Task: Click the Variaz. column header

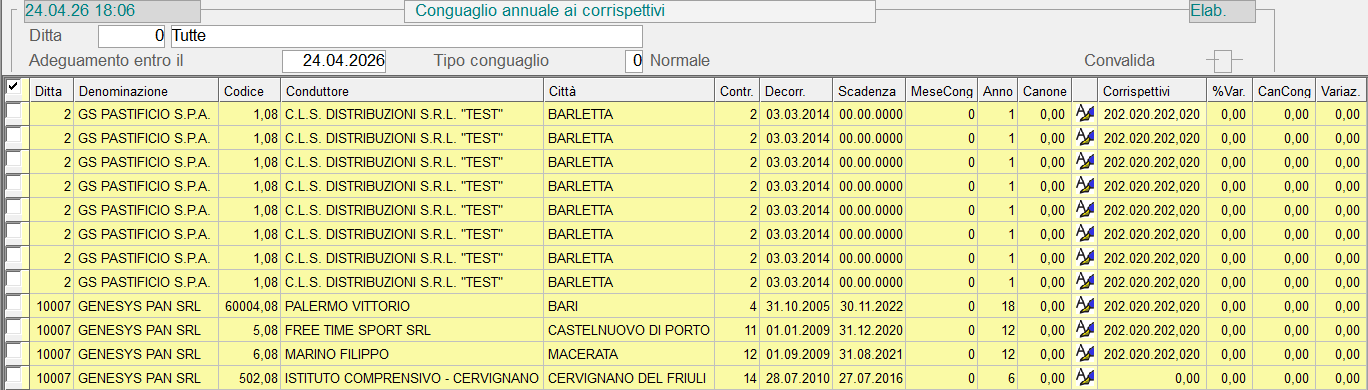Action: click(x=1340, y=90)
